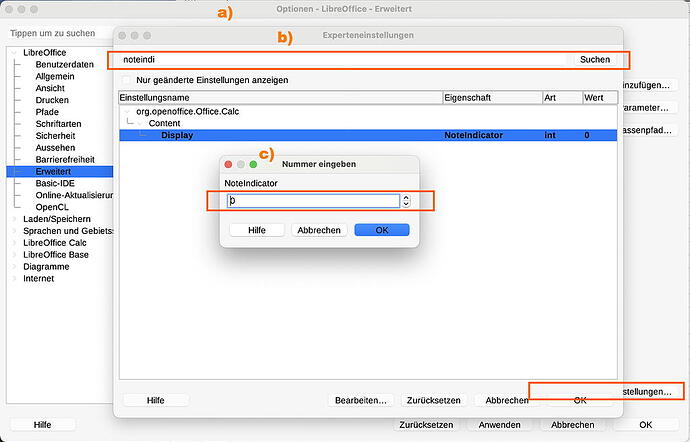Select Pfade in options tree

47,112
